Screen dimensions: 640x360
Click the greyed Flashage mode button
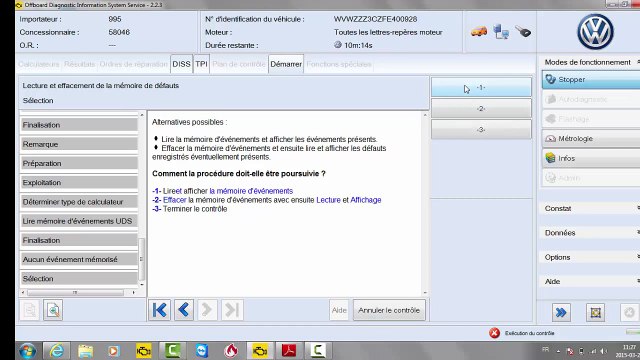591,119
